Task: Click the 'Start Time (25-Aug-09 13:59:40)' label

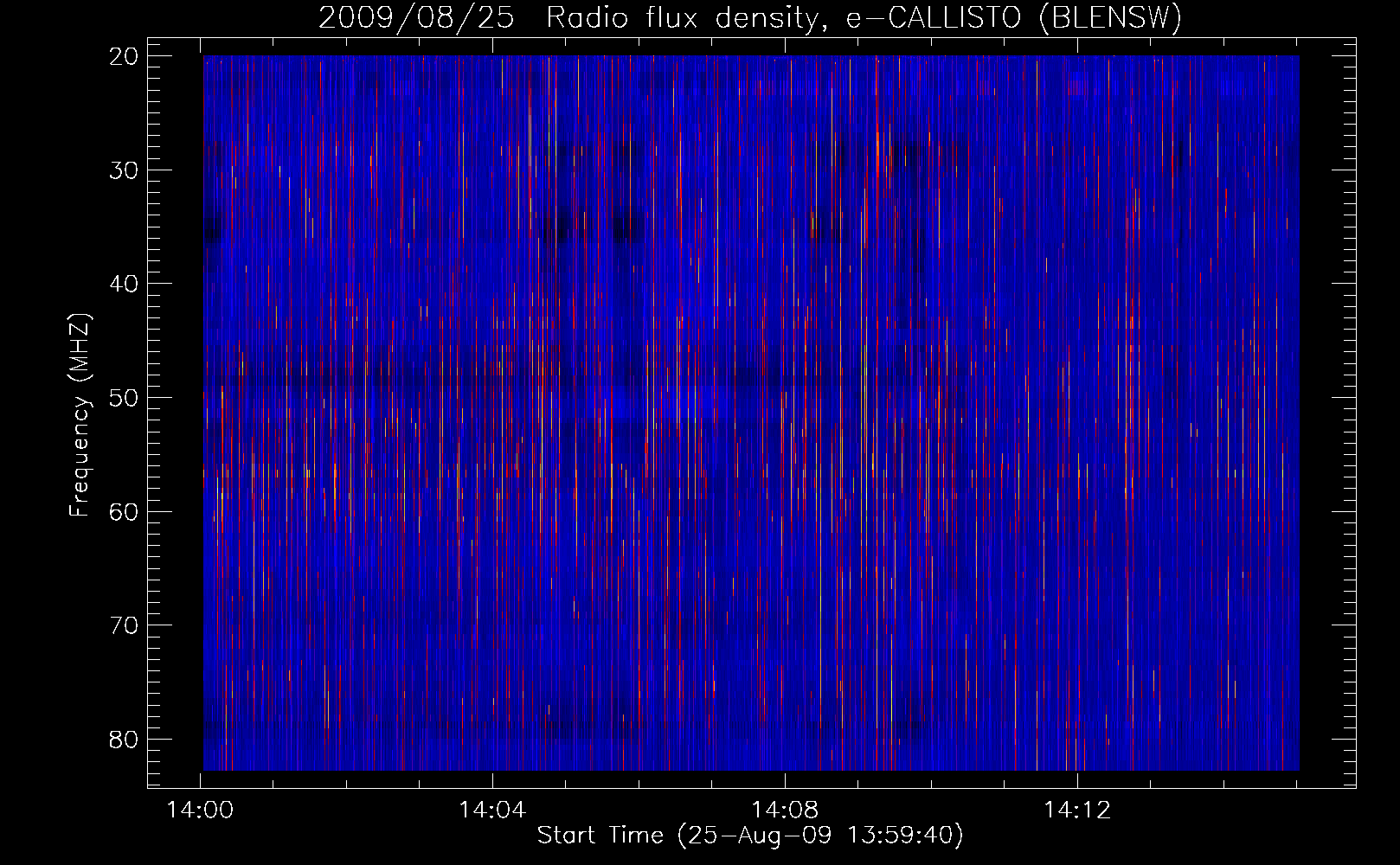Action: coord(750,836)
